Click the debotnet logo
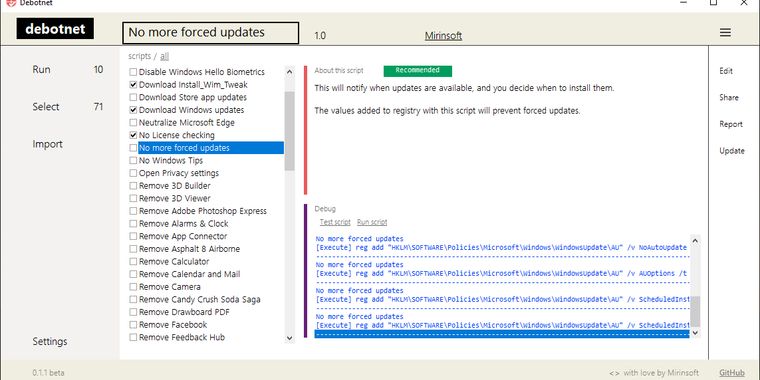The height and width of the screenshot is (380, 760). [x=55, y=29]
